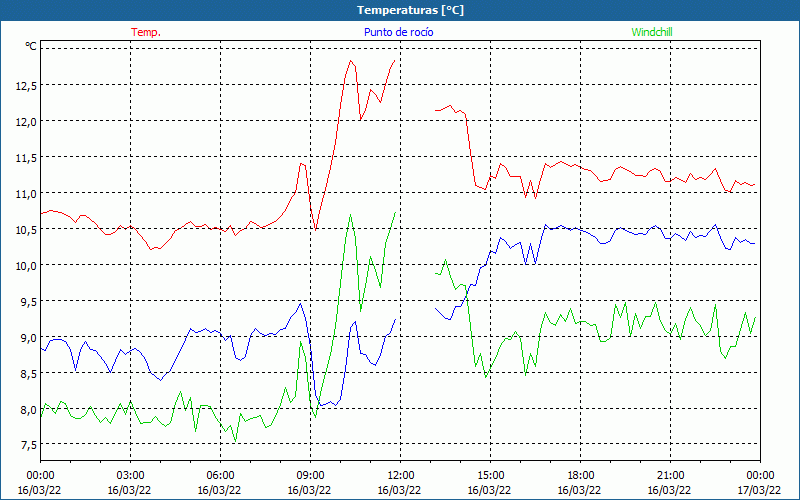
Task: Click the °C axis unit label
Action: 31,46
